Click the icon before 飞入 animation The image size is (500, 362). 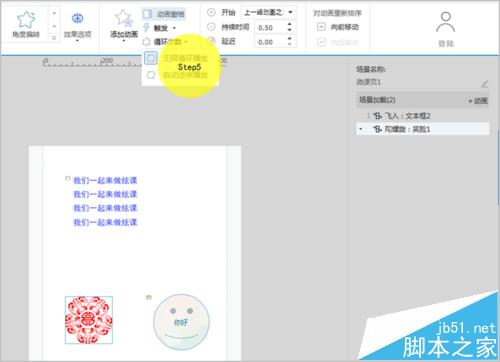click(377, 116)
